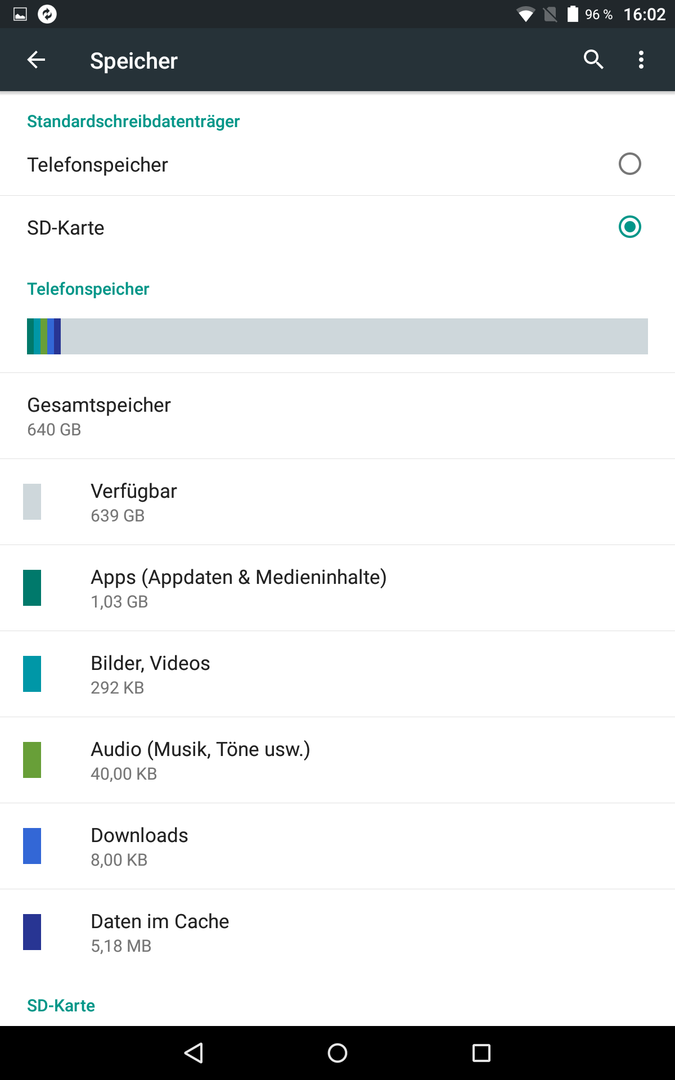The image size is (675, 1080).
Task: Select the Telefonspeicher radio button
Action: point(630,164)
